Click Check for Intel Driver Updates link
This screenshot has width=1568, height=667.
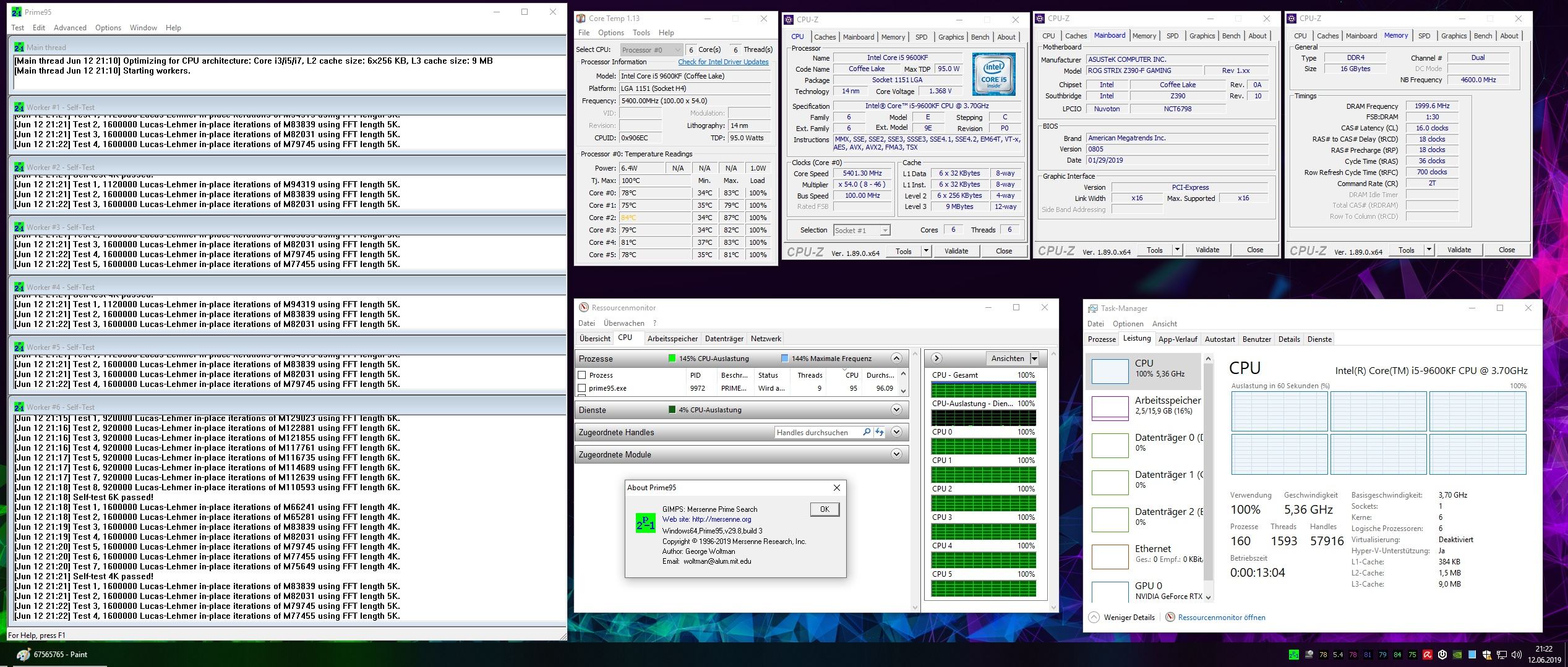pos(723,62)
